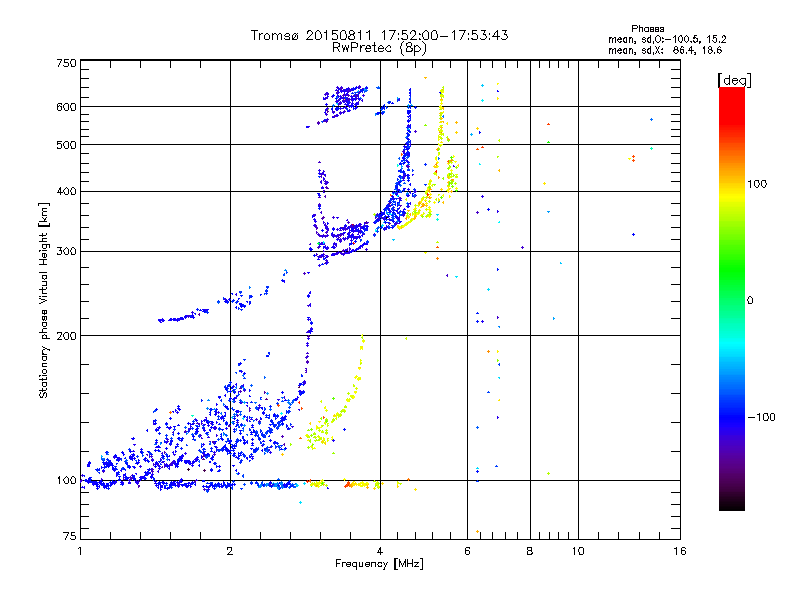Click y-axis tick label "200"
The image size is (800, 600).
tap(66, 336)
